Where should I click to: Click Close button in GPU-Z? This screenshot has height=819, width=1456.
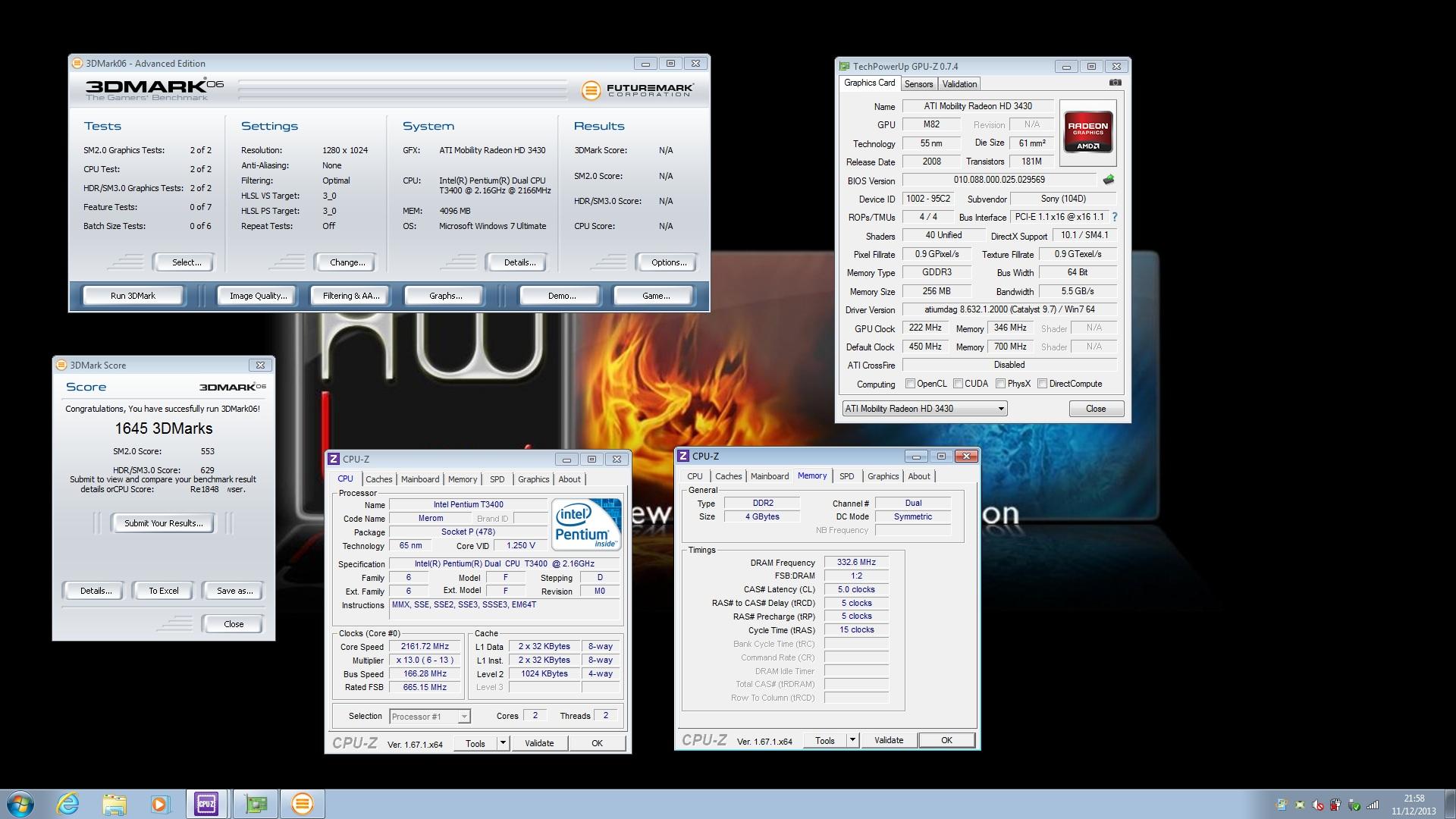pos(1096,409)
